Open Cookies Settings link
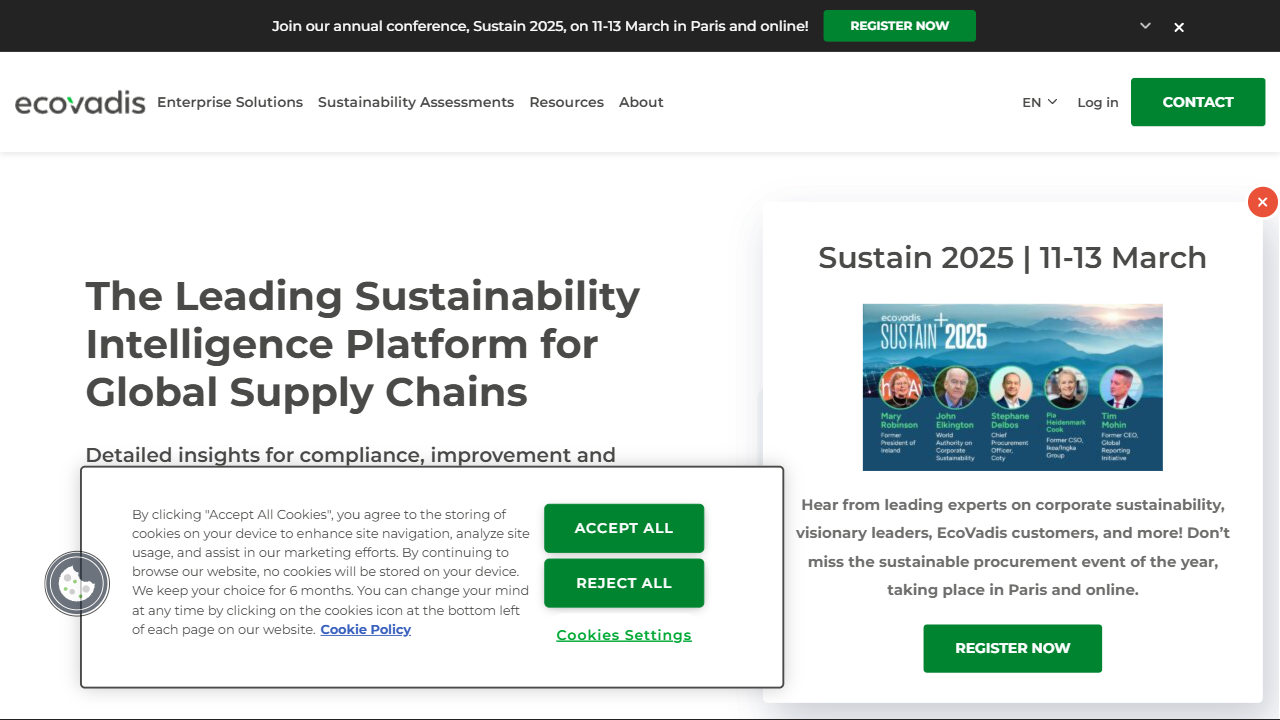1280x720 pixels. click(624, 635)
